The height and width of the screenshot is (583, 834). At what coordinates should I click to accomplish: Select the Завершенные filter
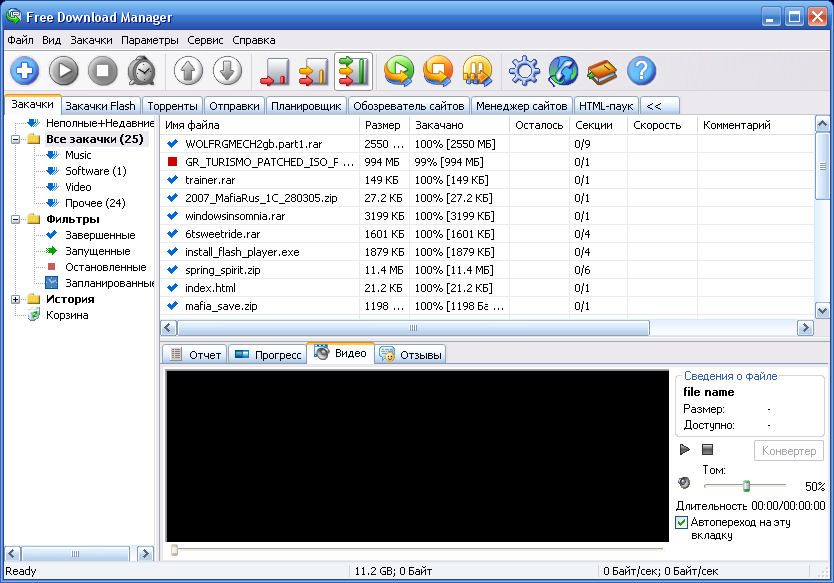tap(100, 235)
